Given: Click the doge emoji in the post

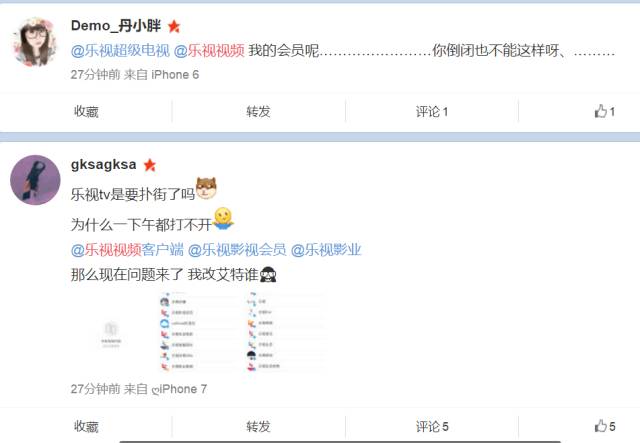Looking at the screenshot, I should coord(206,189).
